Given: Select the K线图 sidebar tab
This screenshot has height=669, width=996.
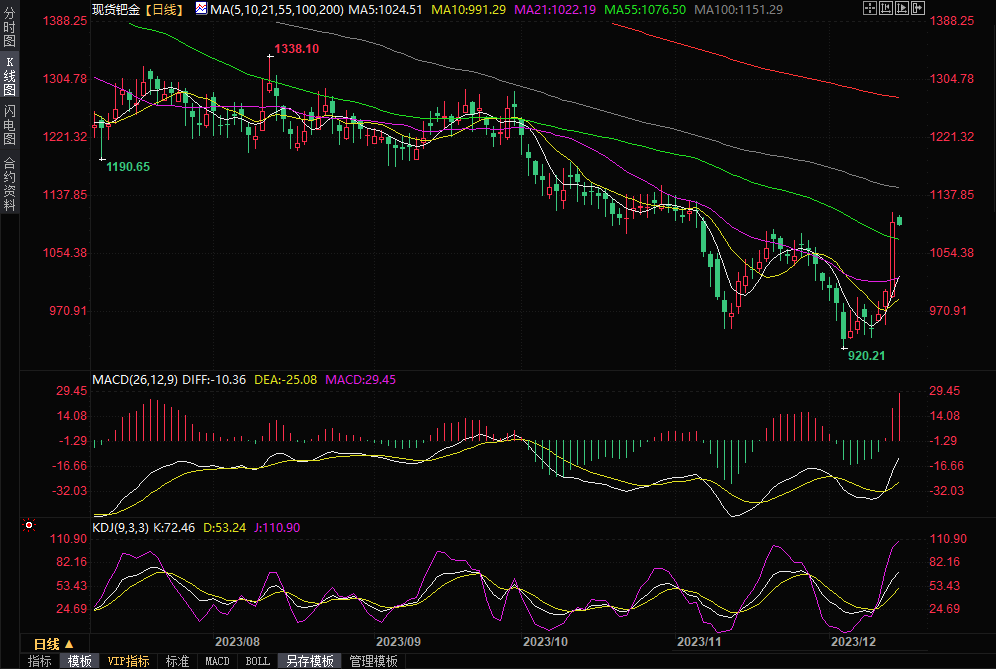Looking at the screenshot, I should (x=9, y=76).
